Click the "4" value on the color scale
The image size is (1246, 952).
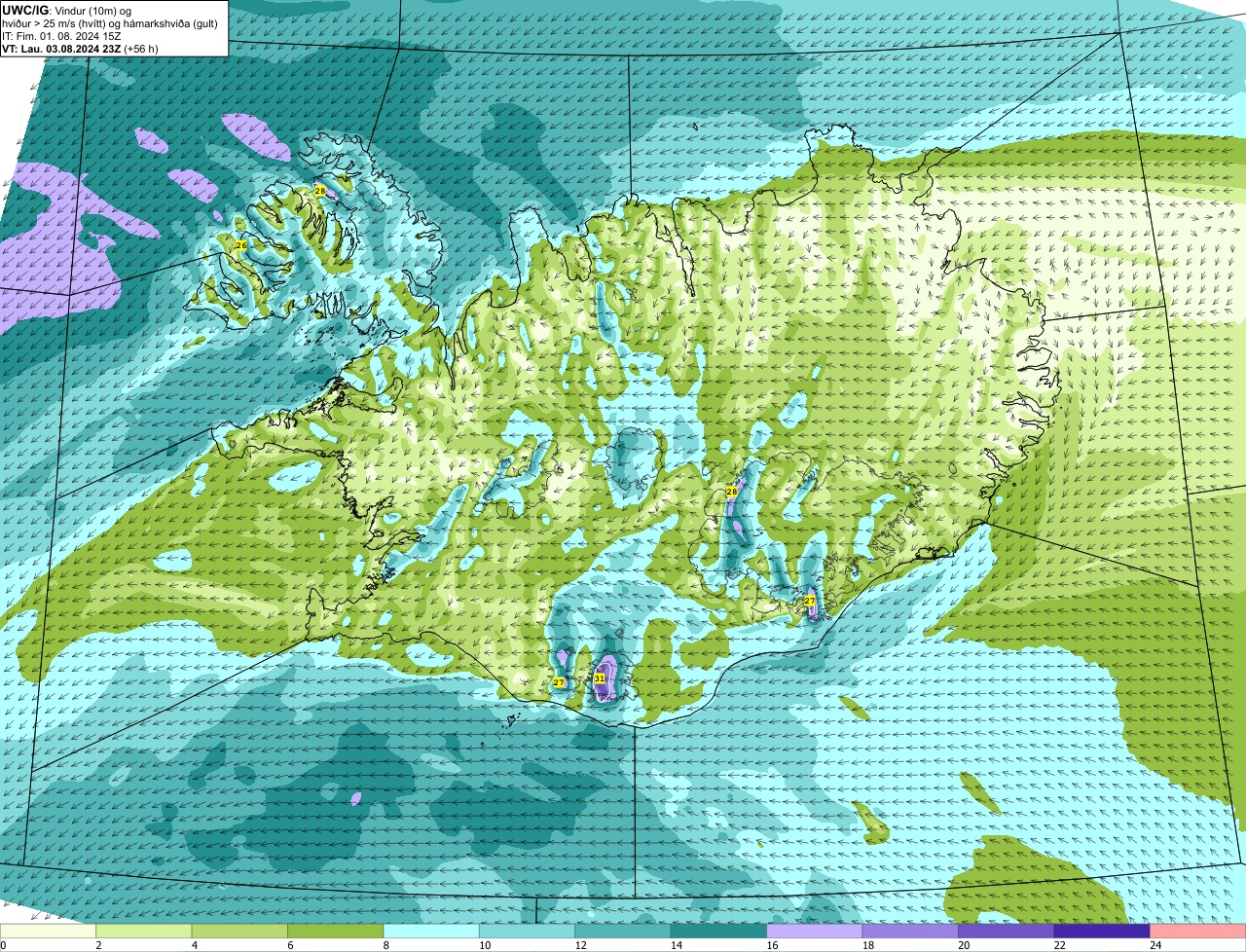tap(194, 945)
